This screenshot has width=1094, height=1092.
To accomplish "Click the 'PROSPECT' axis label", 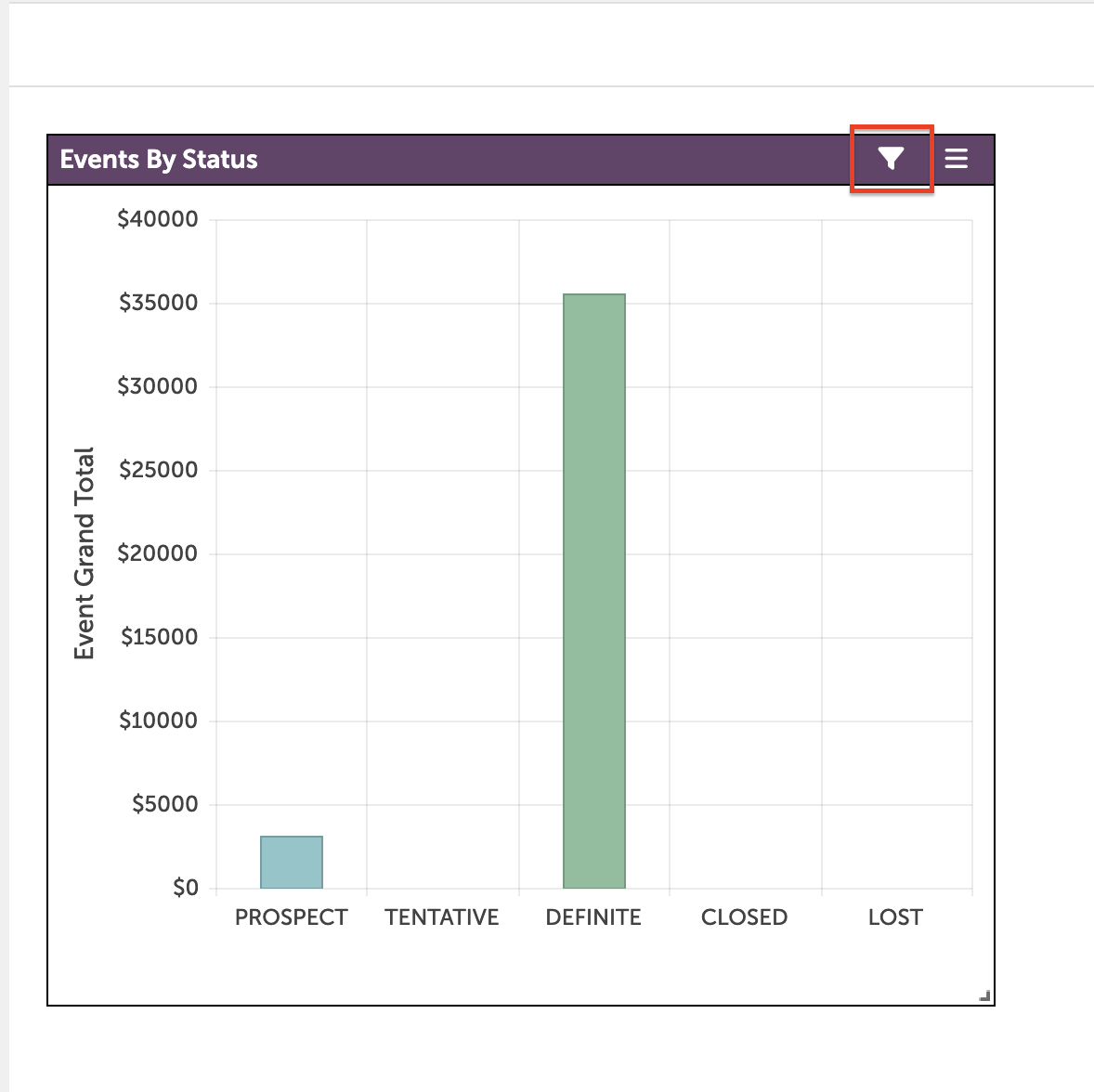I will pos(291,916).
